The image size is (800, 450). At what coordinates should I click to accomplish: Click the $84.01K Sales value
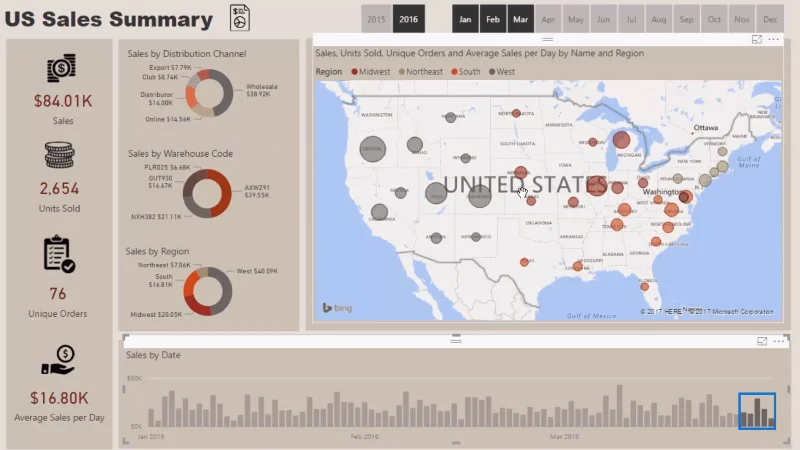click(x=63, y=101)
